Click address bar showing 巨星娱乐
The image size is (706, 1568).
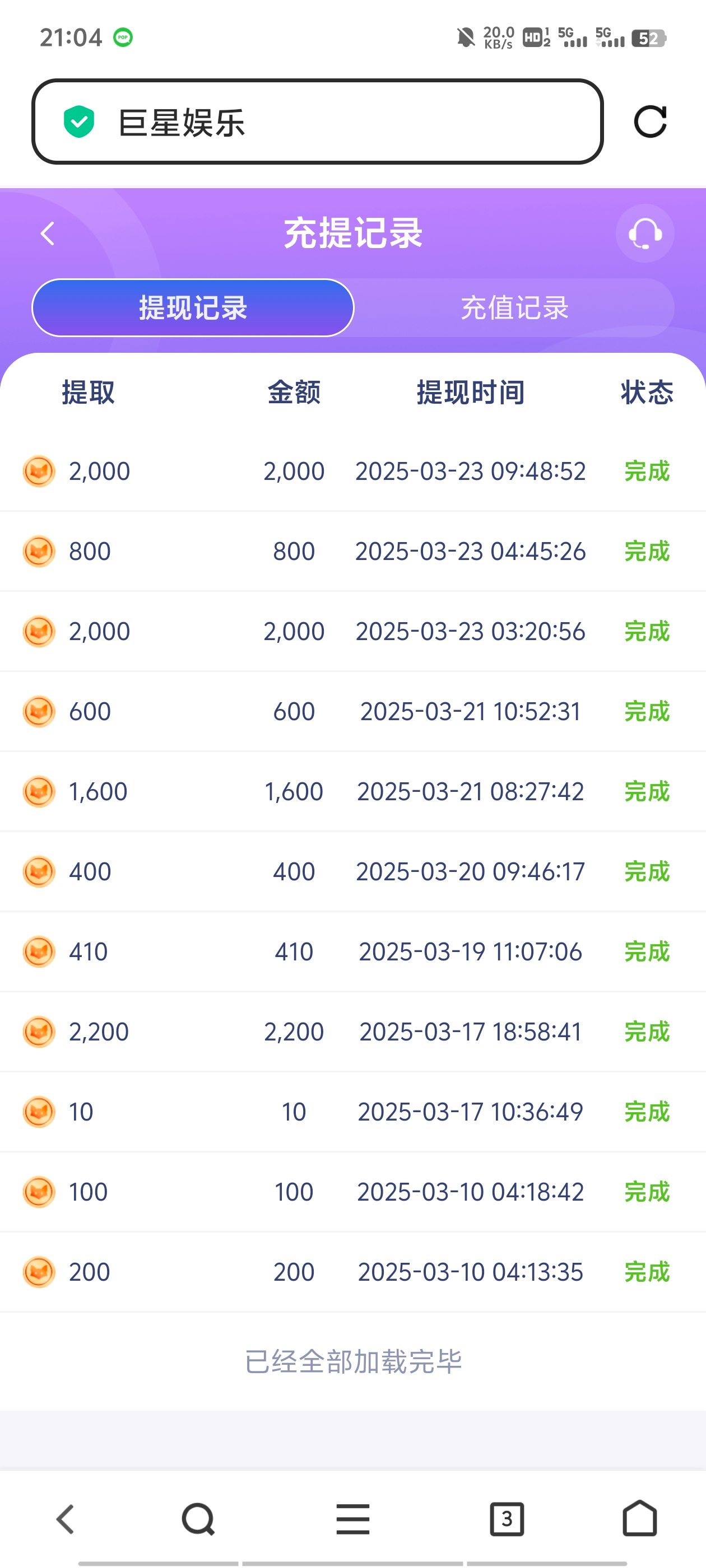[317, 122]
